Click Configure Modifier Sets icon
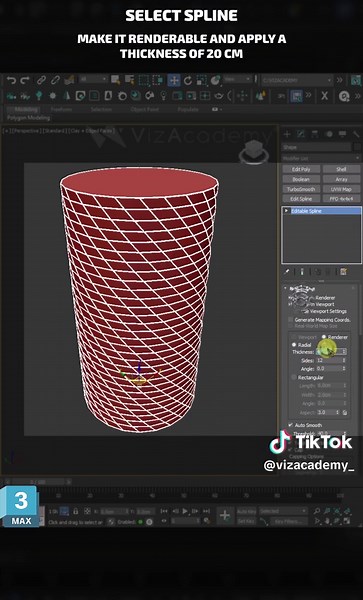Image resolution: width=363 pixels, height=600 pixels. point(343,272)
